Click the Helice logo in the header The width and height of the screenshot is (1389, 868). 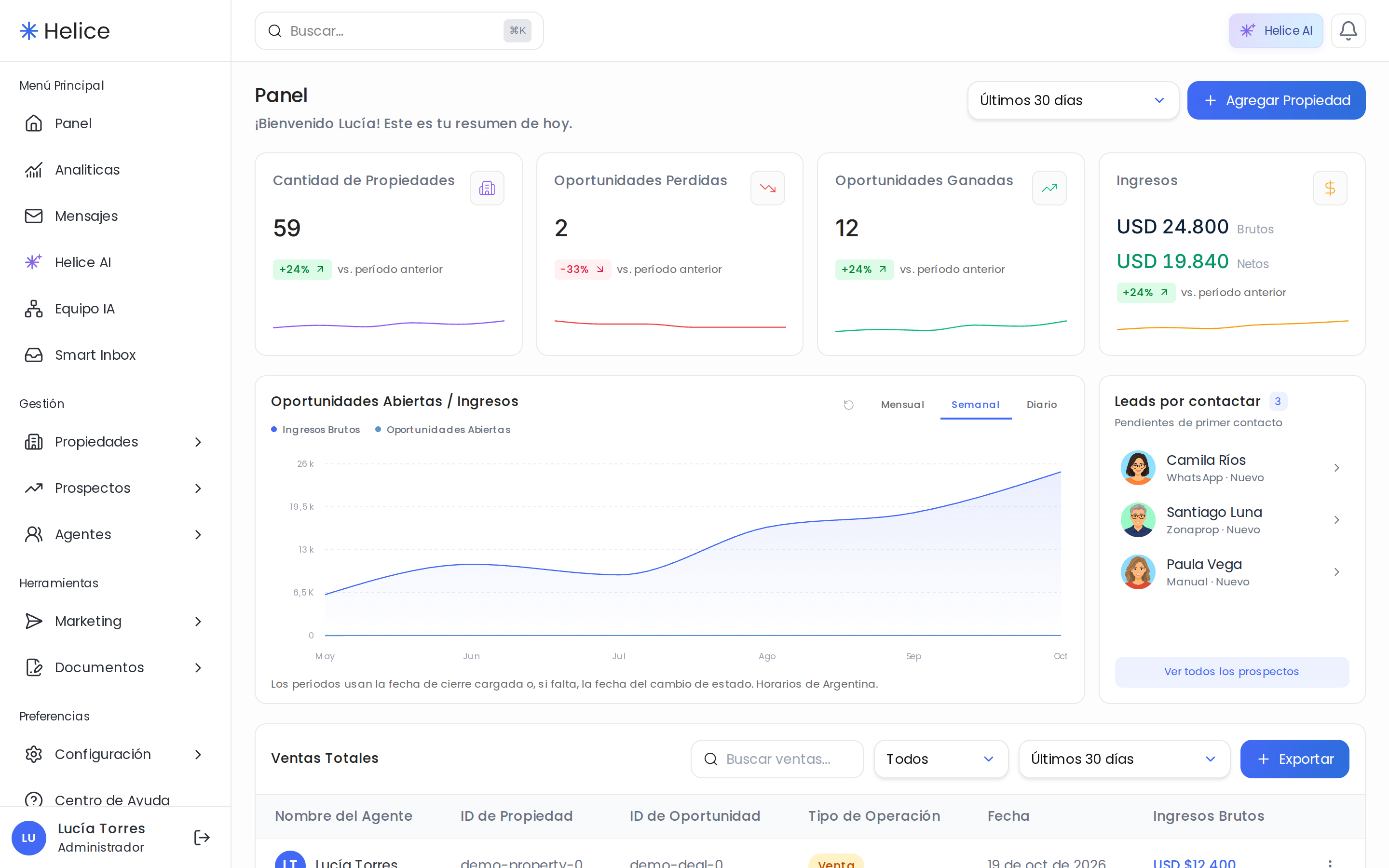click(x=65, y=31)
